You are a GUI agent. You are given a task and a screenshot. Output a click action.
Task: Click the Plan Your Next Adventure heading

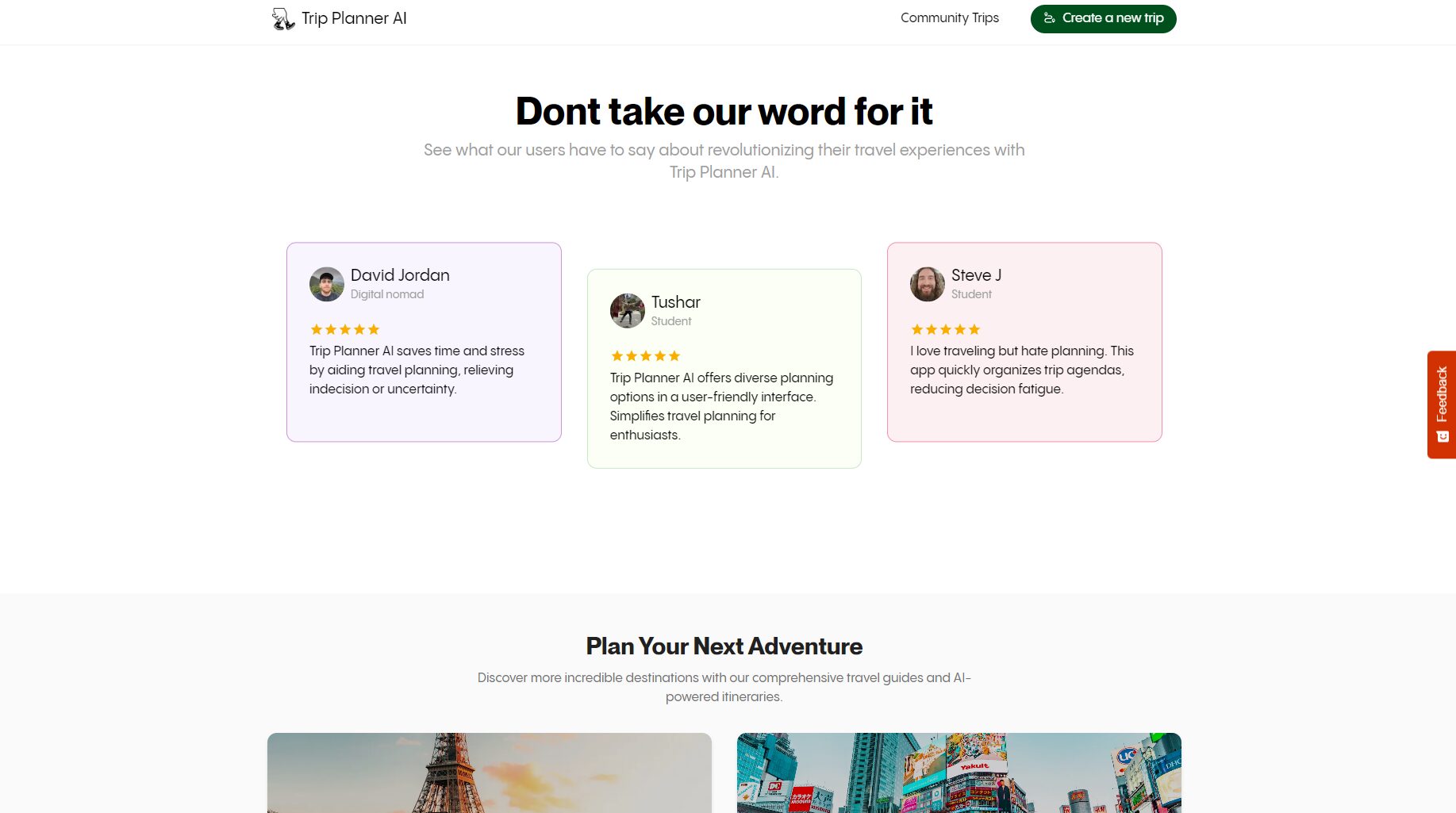[724, 646]
